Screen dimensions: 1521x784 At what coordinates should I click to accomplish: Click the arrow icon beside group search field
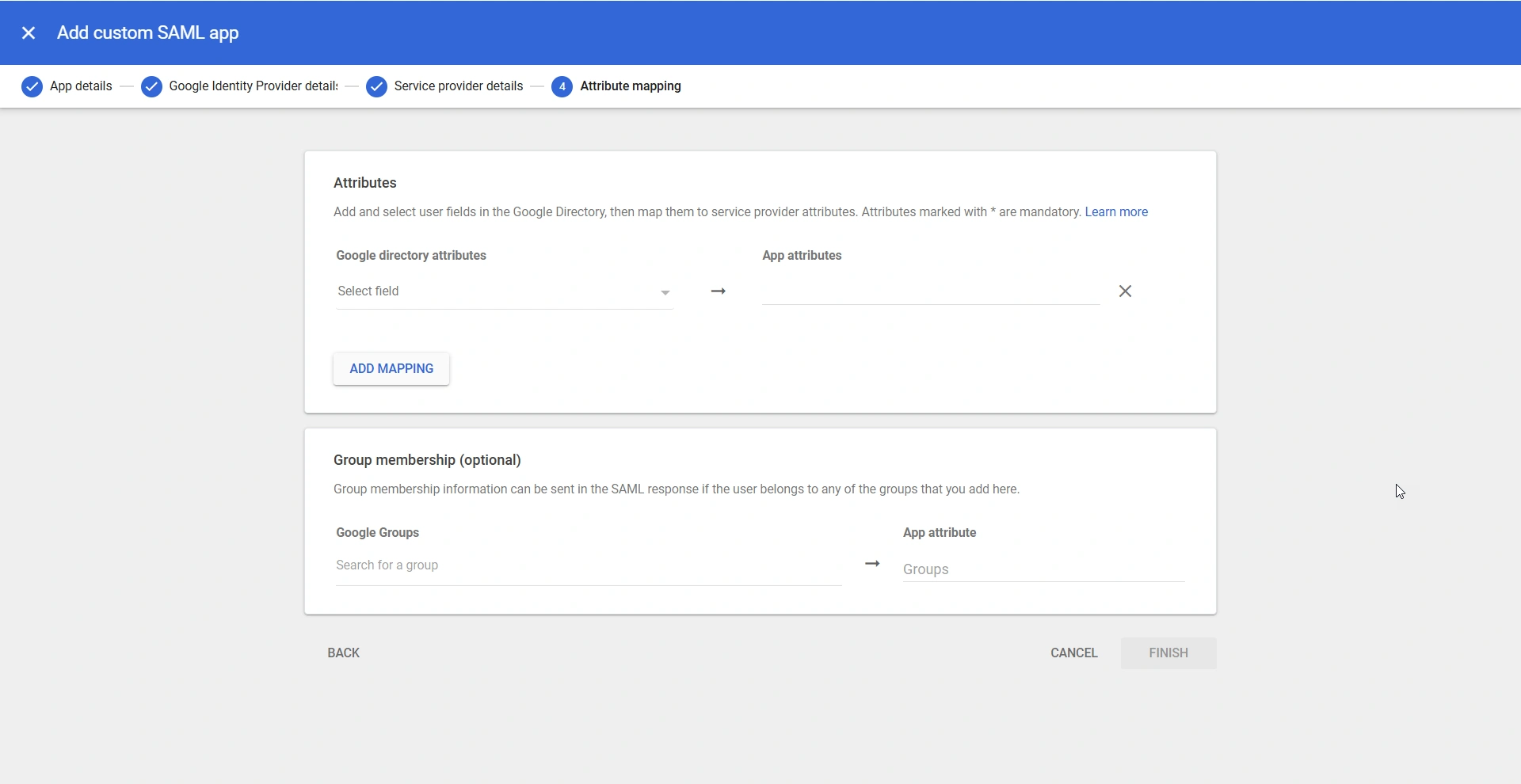872,564
